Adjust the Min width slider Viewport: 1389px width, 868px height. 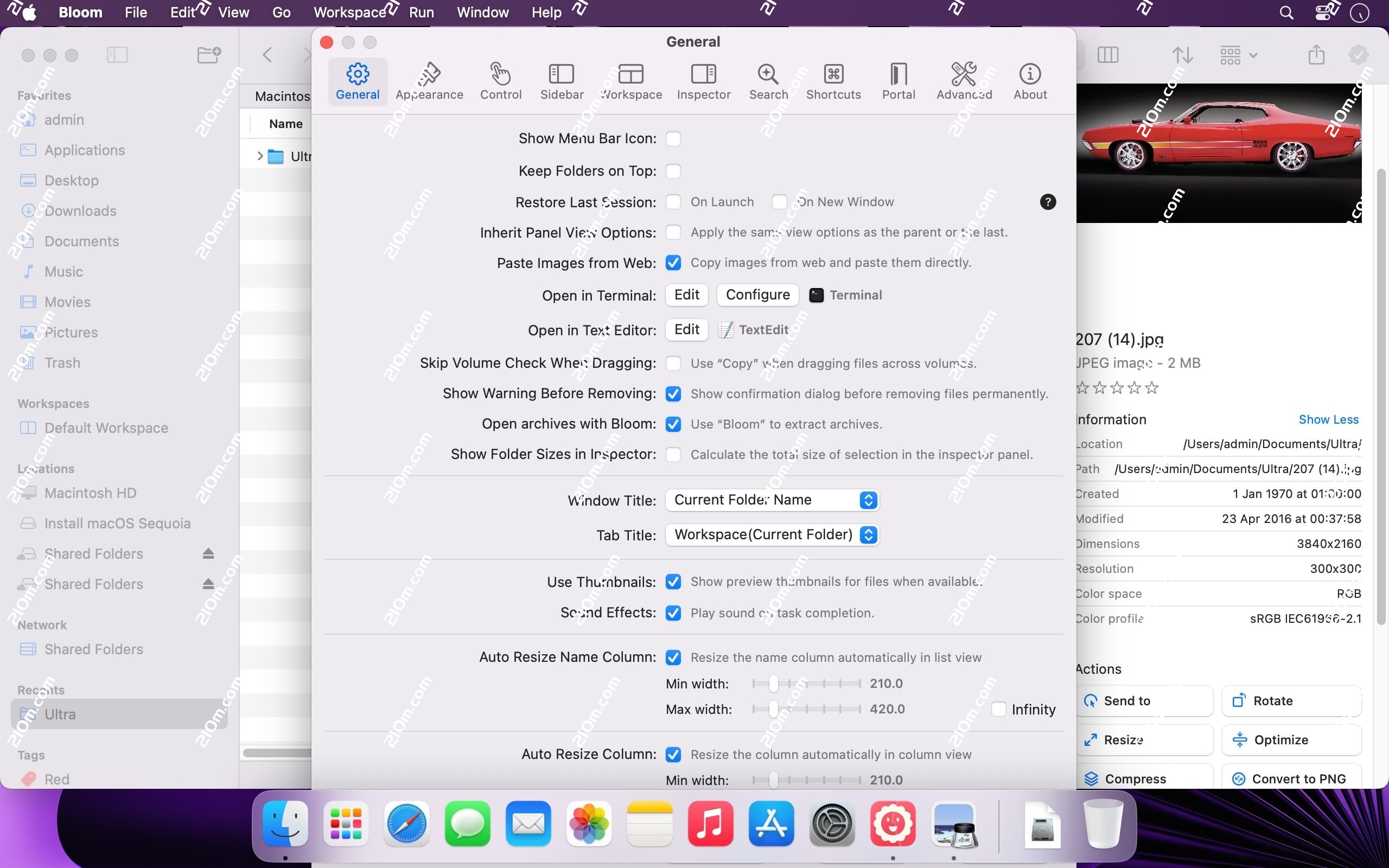pos(773,684)
